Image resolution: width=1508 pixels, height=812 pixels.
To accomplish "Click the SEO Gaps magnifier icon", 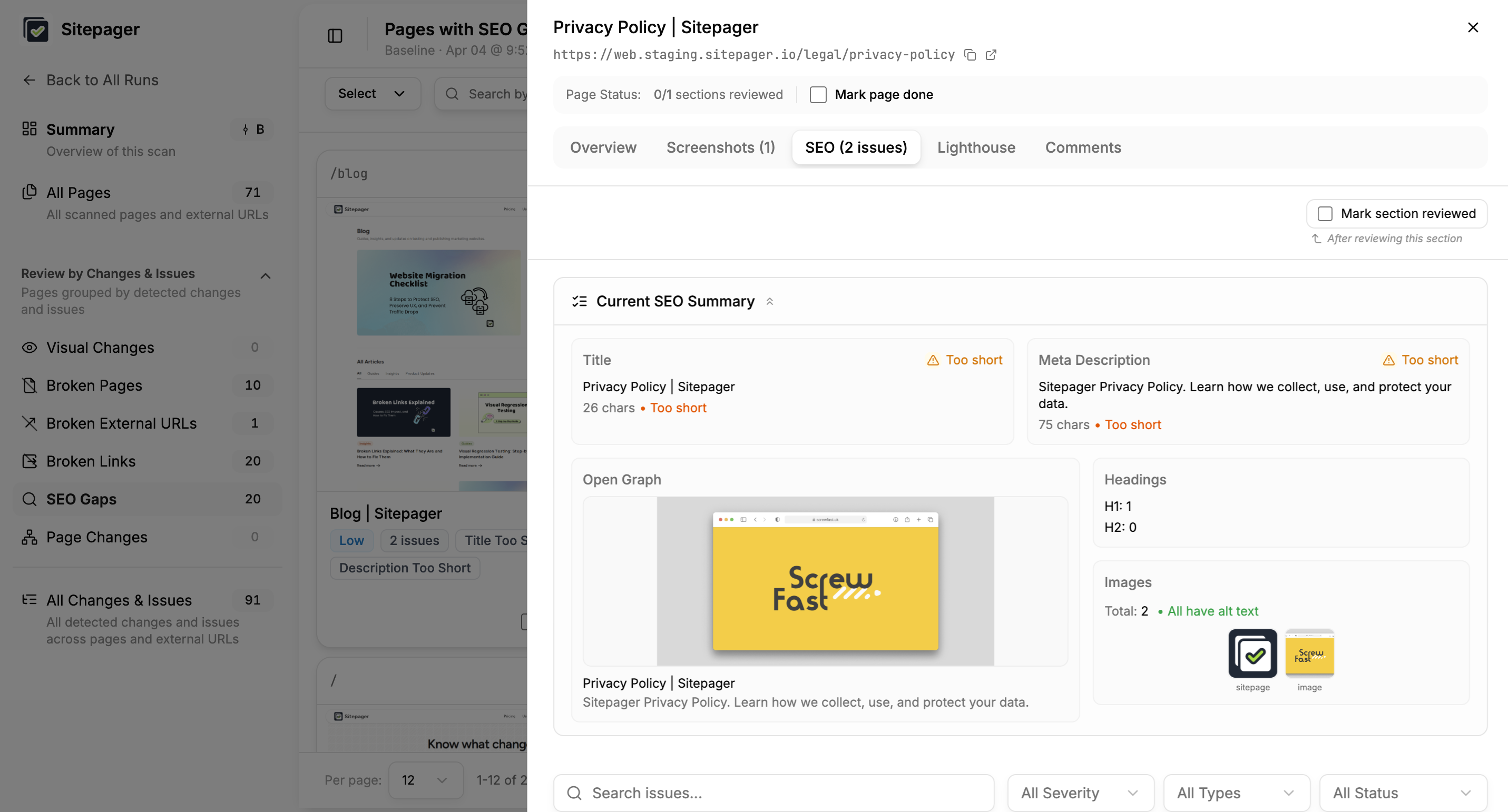I will pos(30,499).
